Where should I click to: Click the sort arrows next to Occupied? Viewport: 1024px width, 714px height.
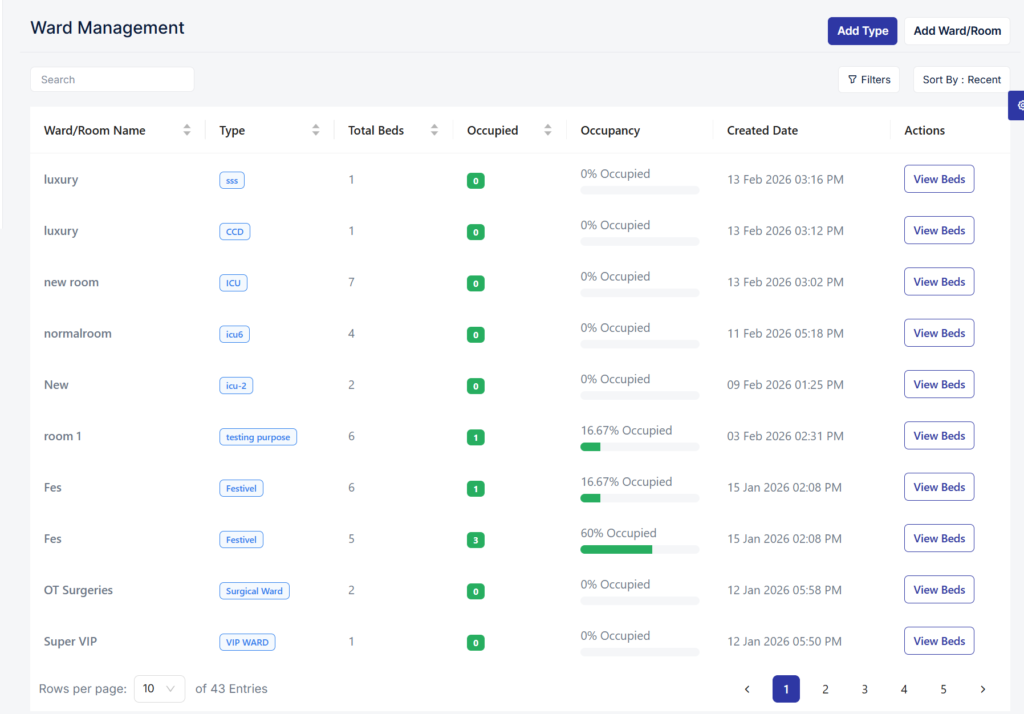click(548, 130)
